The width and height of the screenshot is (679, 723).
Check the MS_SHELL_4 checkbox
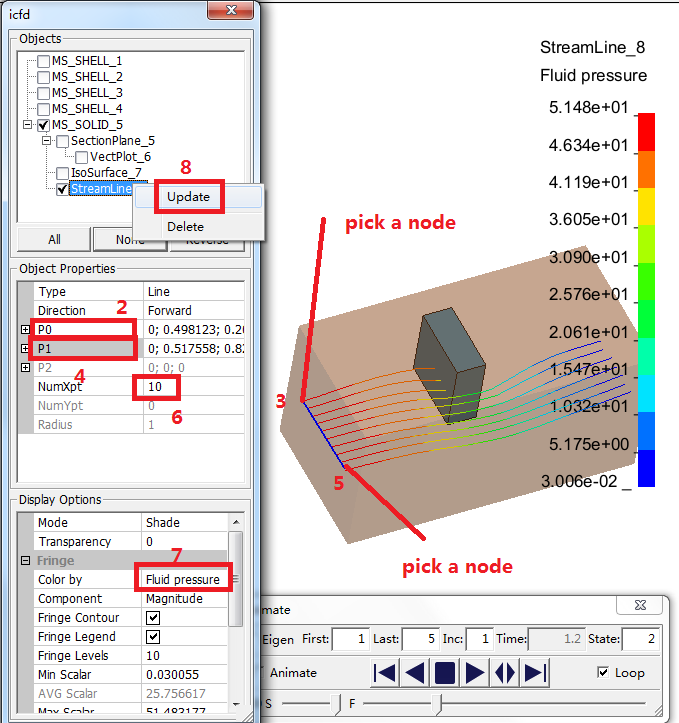coord(43,109)
